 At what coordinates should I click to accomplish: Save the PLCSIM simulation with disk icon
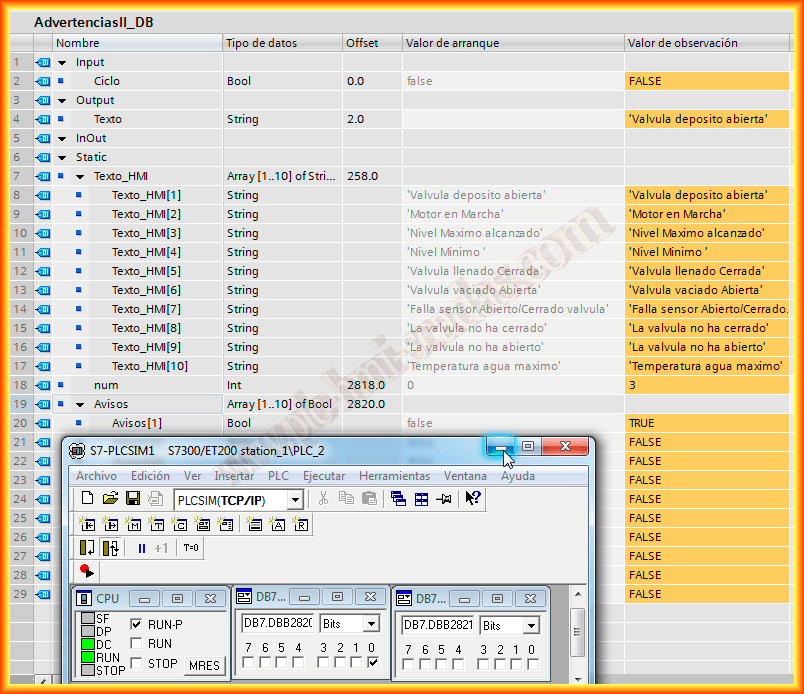(132, 499)
